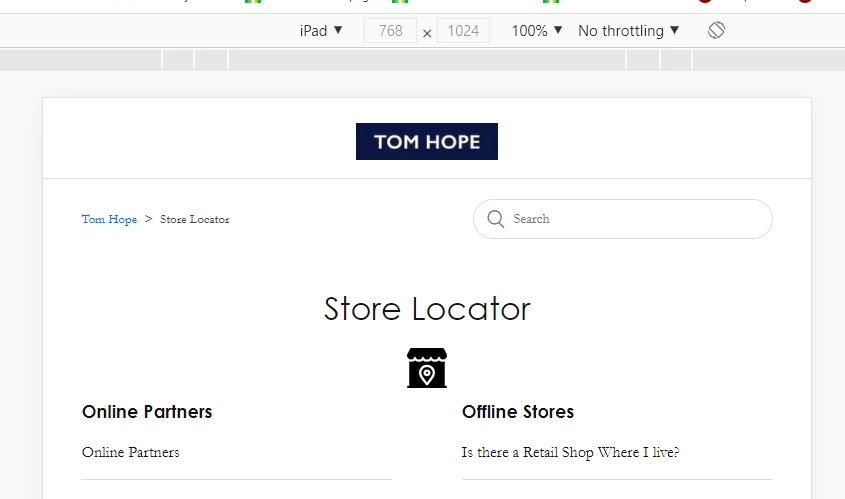
Task: Click the viewport width field 768
Action: pos(390,31)
